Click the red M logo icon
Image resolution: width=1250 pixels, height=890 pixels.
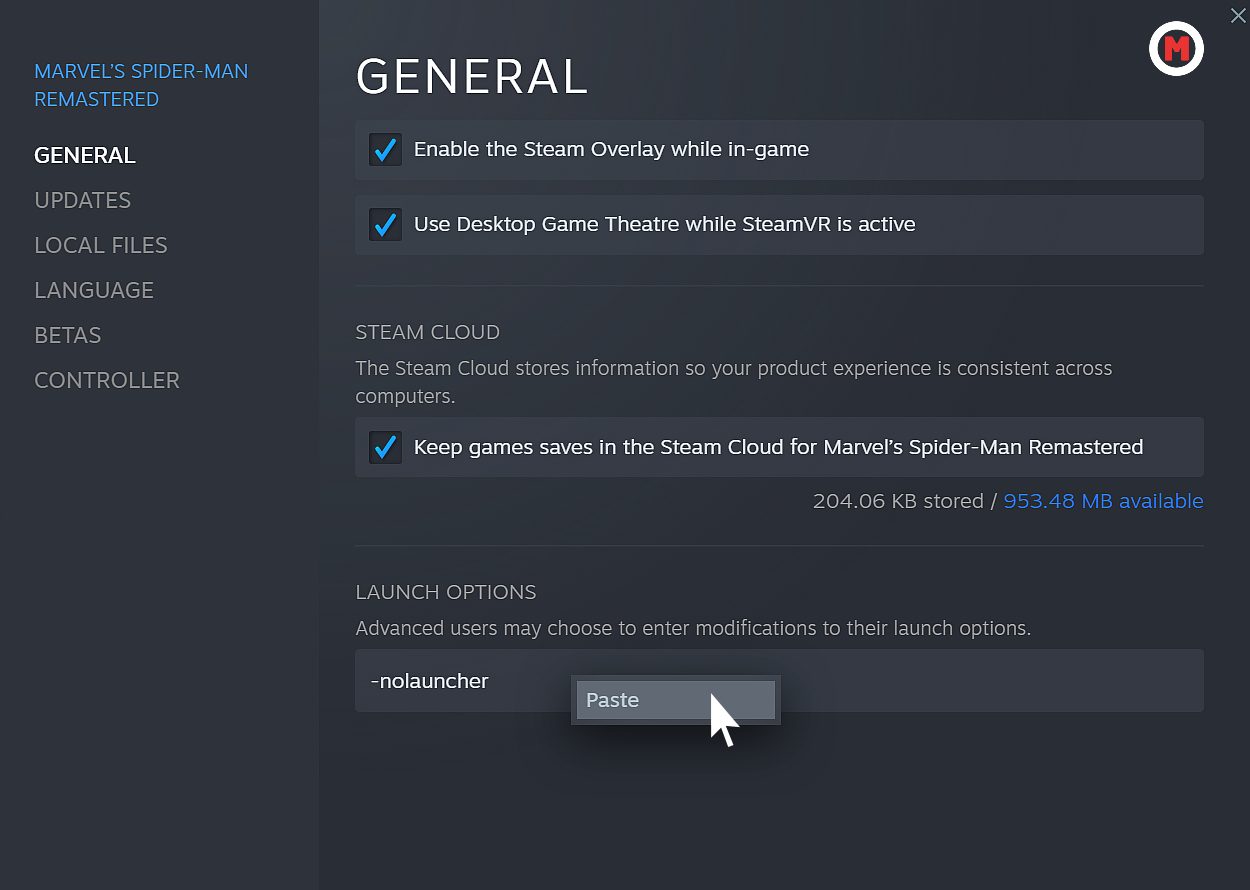point(1176,48)
